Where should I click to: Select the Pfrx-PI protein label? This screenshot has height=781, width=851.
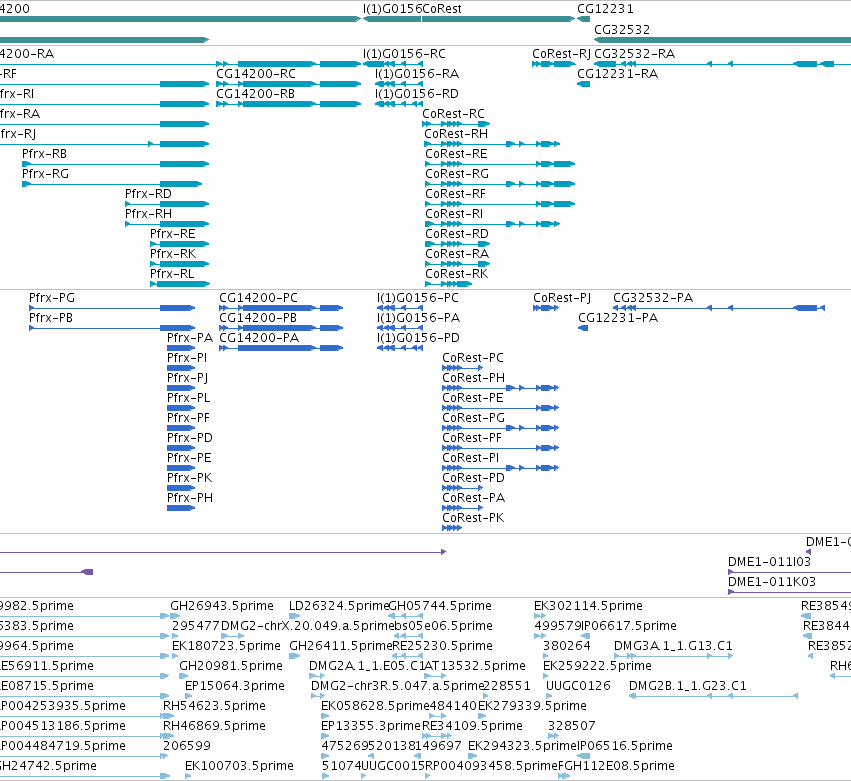(x=187, y=358)
